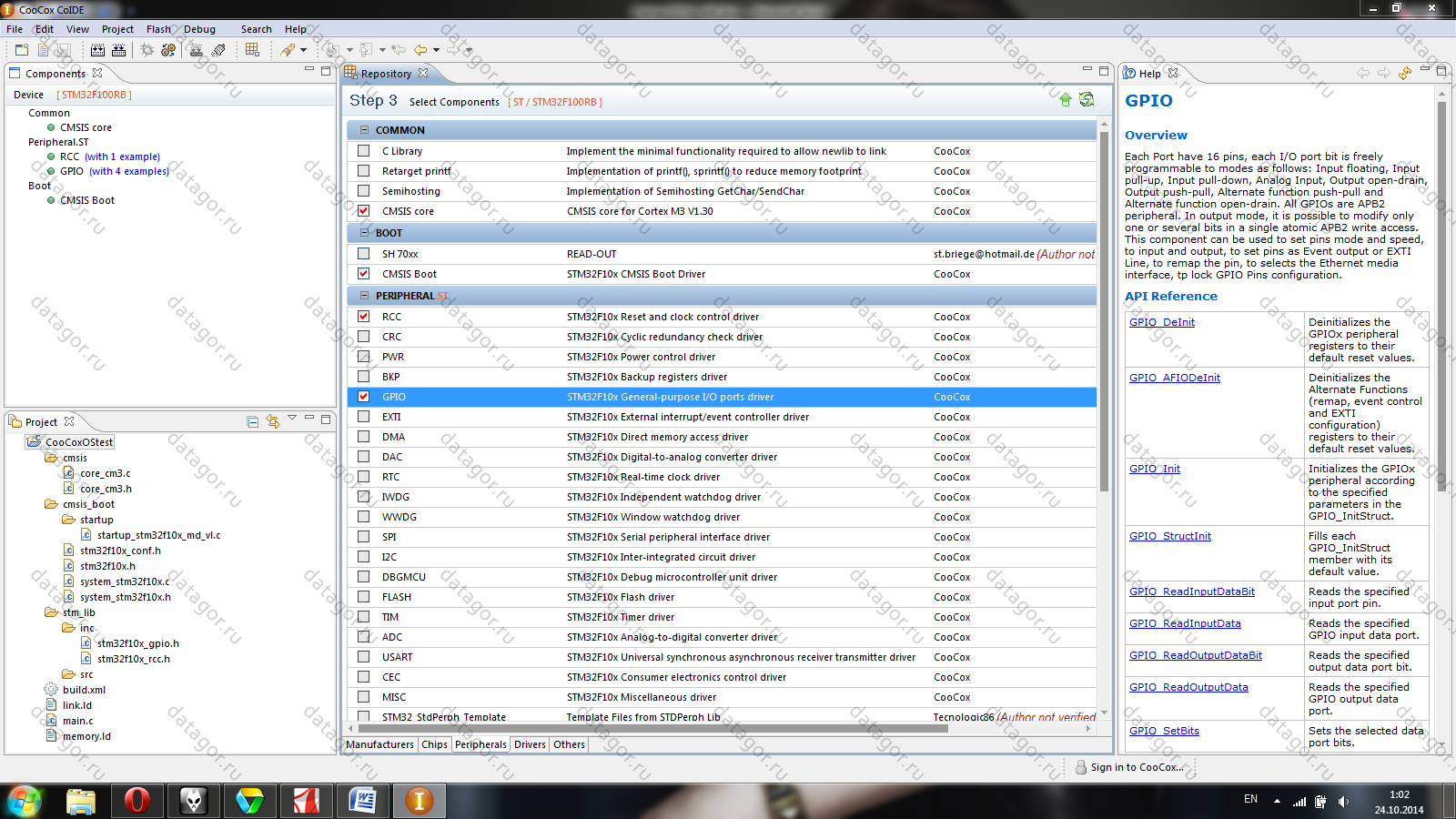Uncheck the GPIO peripheral checkbox
This screenshot has height=819, width=1456.
pyautogui.click(x=364, y=397)
